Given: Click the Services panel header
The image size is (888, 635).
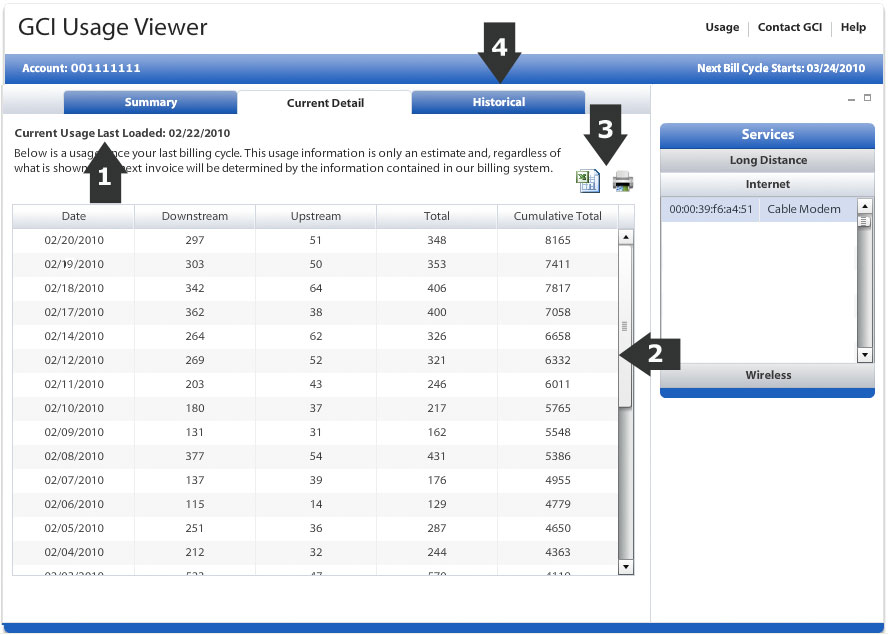Looking at the screenshot, I should click(x=767, y=135).
